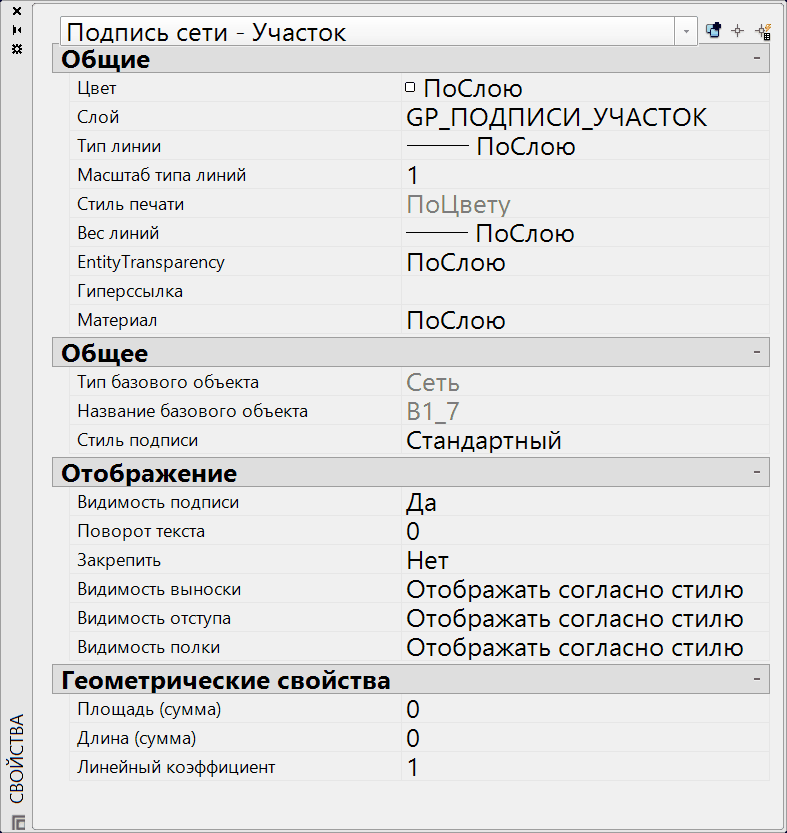Select the Видимость выноски label
Image resolution: width=787 pixels, height=833 pixels.
(159, 589)
